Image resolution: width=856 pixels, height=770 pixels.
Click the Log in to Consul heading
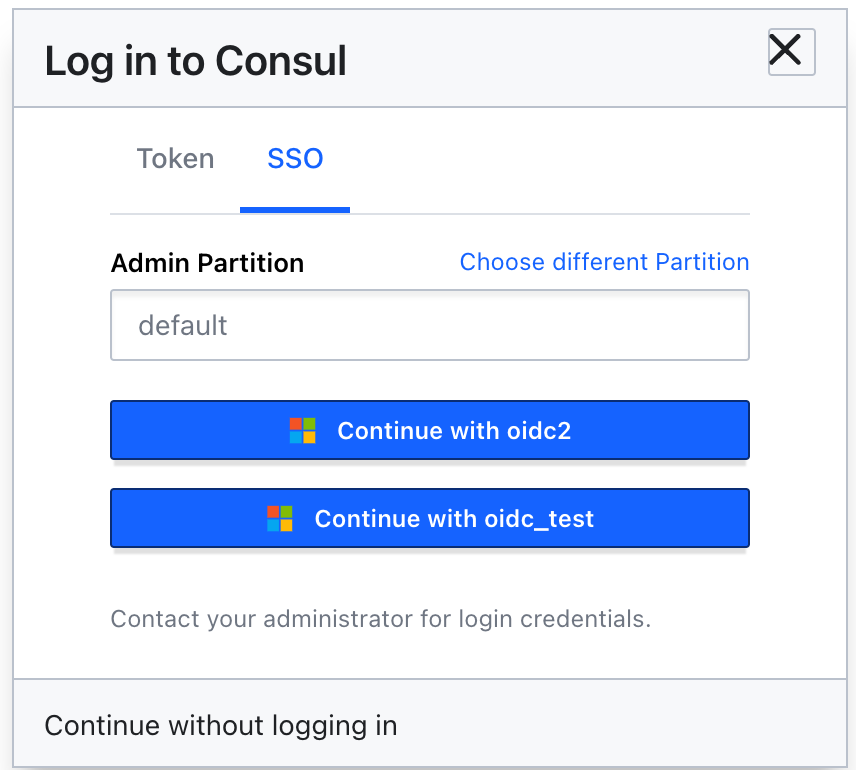click(195, 61)
